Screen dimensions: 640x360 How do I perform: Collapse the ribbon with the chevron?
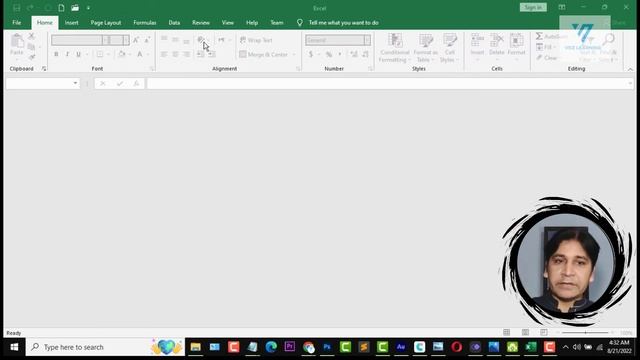coord(630,69)
